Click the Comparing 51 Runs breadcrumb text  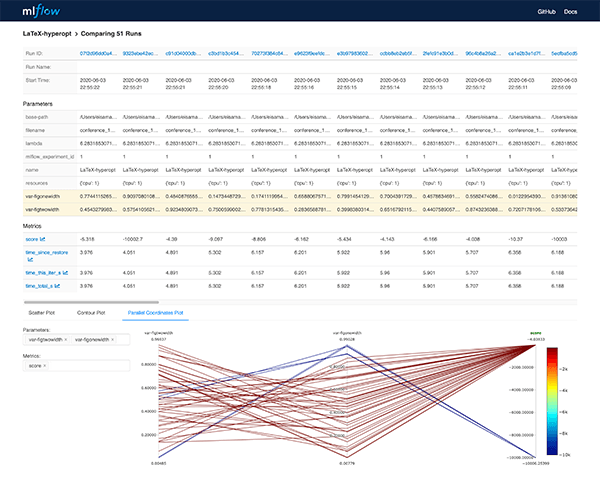111,34
